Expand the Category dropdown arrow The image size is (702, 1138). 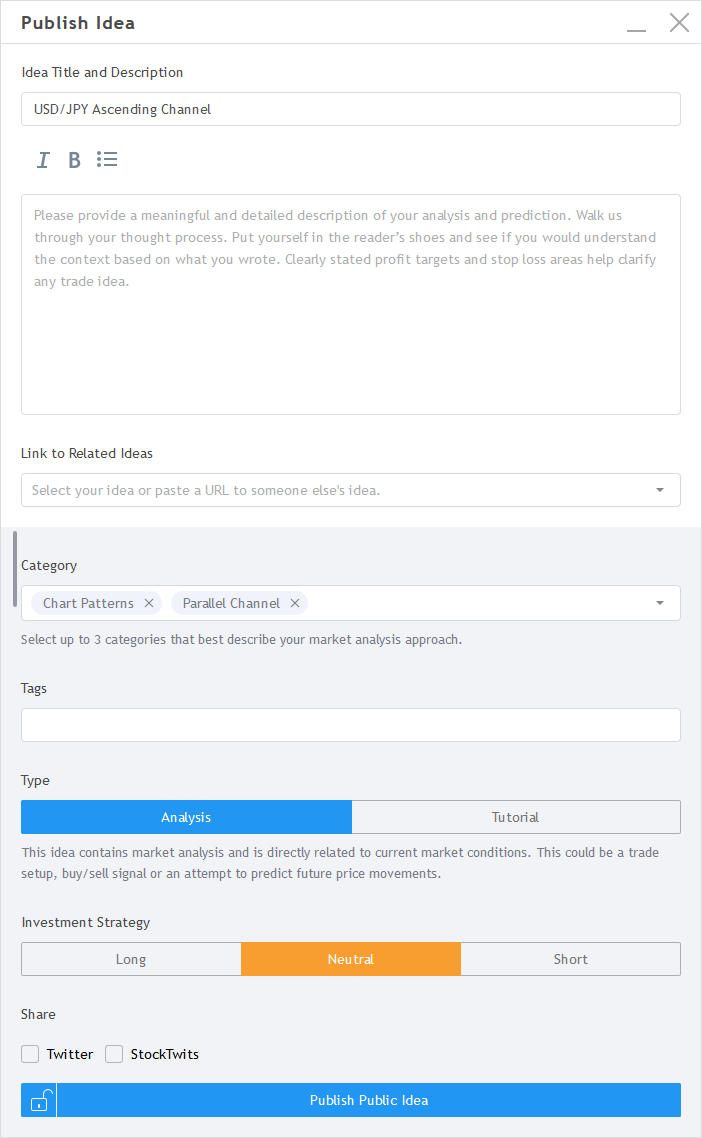[x=660, y=603]
